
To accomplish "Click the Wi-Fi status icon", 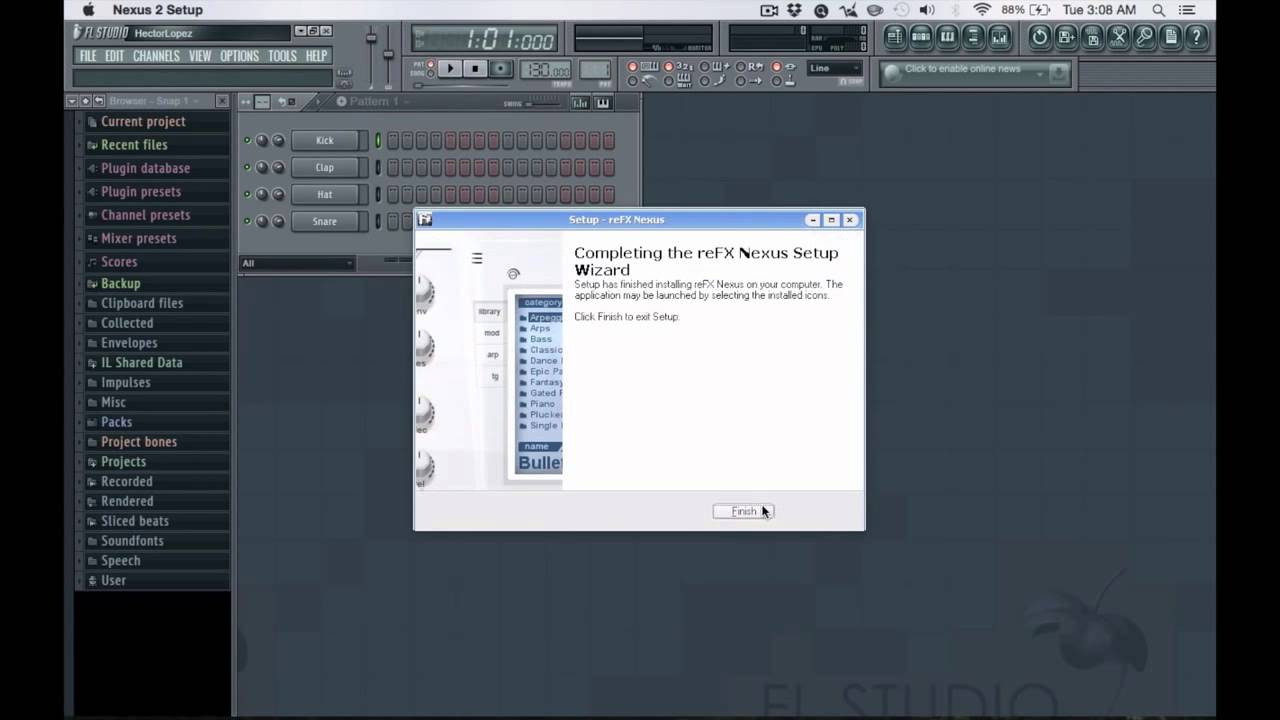I will click(981, 10).
